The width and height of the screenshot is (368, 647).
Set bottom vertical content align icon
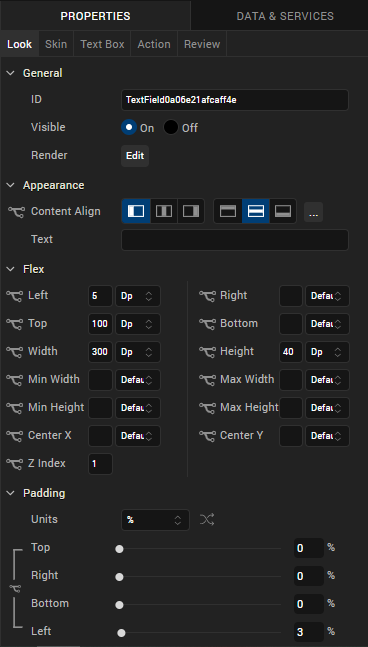point(283,211)
